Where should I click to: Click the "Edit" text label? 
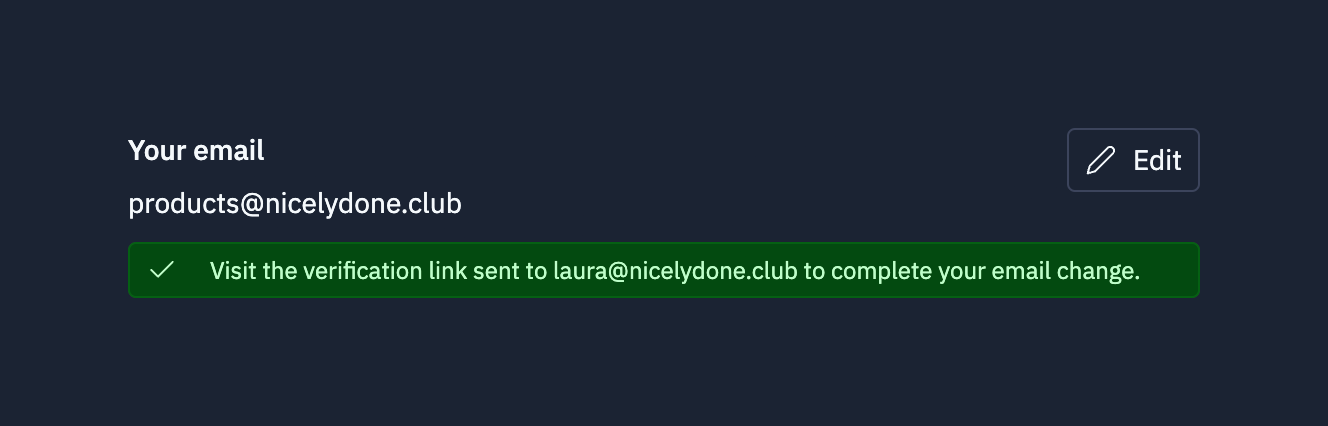pyautogui.click(x=1157, y=160)
